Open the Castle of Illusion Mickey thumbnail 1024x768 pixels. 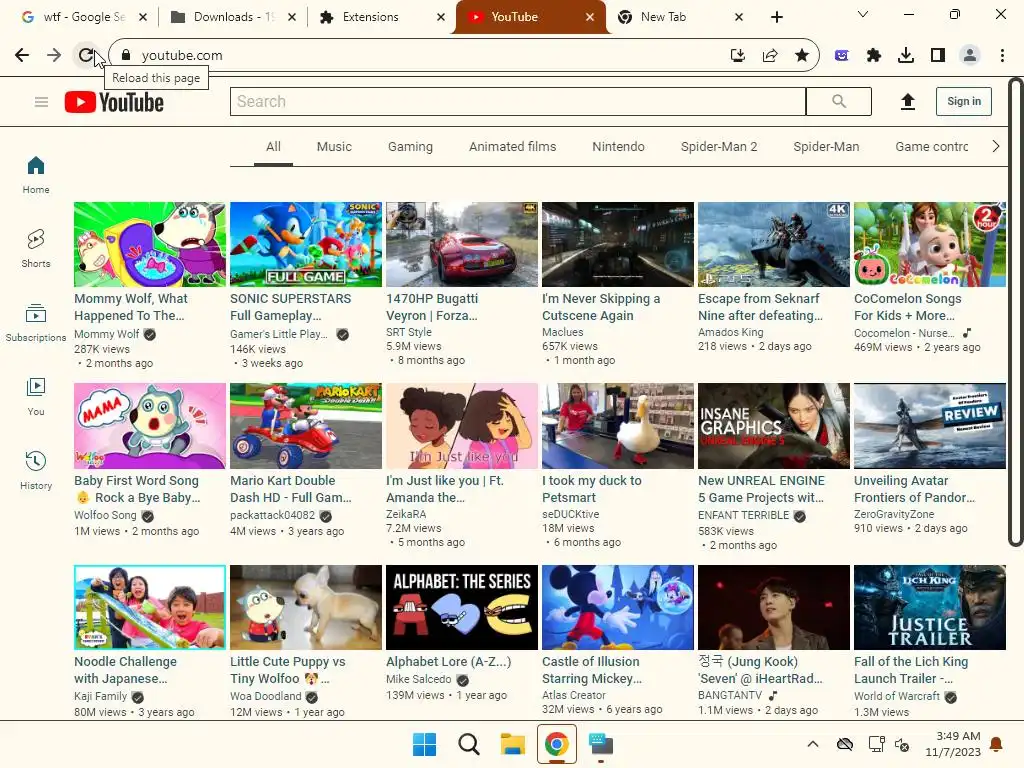(x=618, y=607)
